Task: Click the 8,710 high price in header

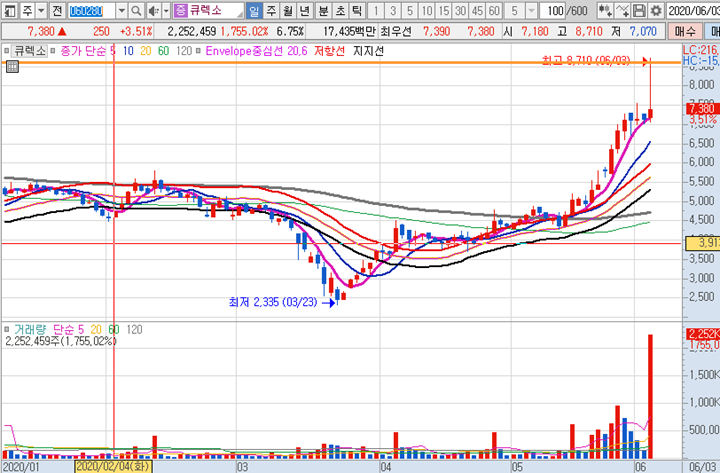Action: (x=589, y=31)
